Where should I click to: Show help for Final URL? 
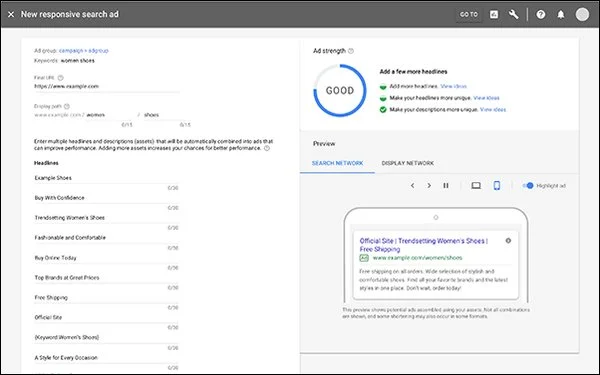coord(60,78)
